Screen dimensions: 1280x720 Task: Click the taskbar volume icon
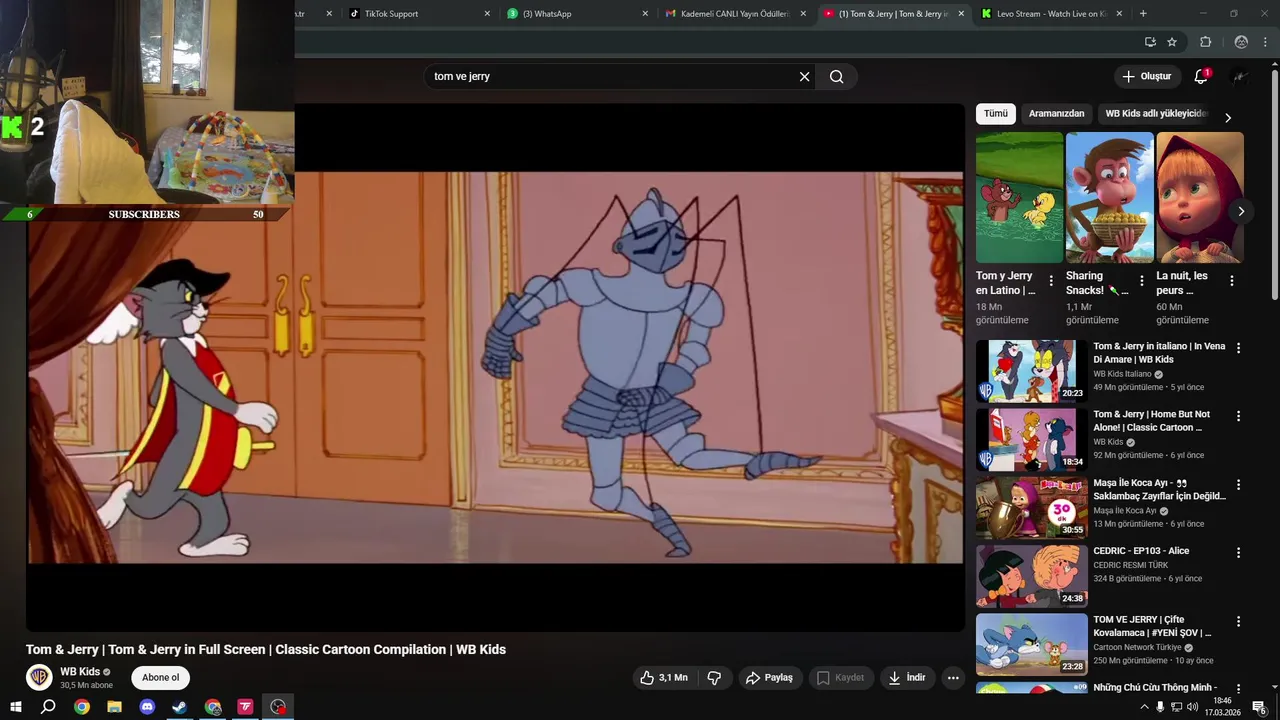tap(1192, 707)
